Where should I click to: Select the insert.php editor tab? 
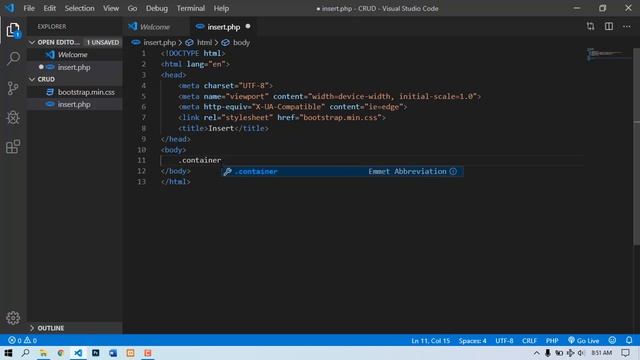pyautogui.click(x=223, y=27)
